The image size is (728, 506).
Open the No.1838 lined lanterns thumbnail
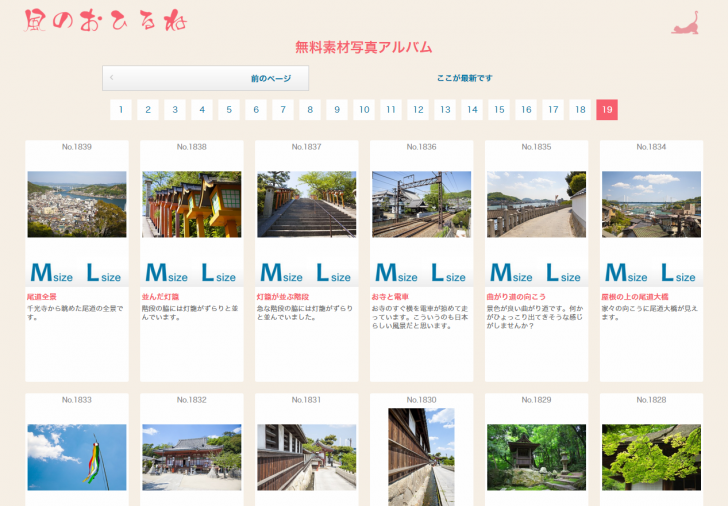point(192,204)
